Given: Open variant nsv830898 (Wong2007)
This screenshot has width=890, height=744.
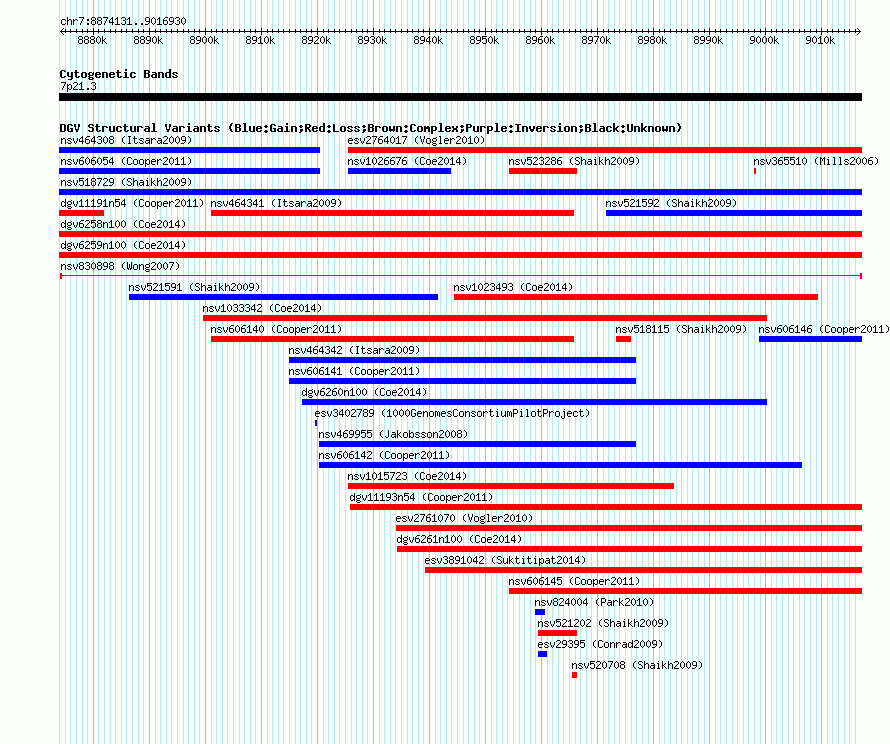Looking at the screenshot, I should pyautogui.click(x=120, y=266).
